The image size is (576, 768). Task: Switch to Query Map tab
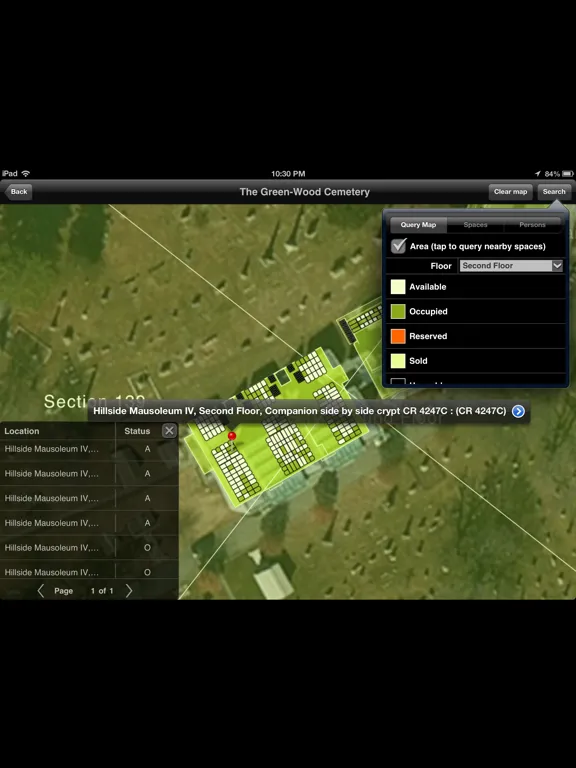[x=418, y=225]
